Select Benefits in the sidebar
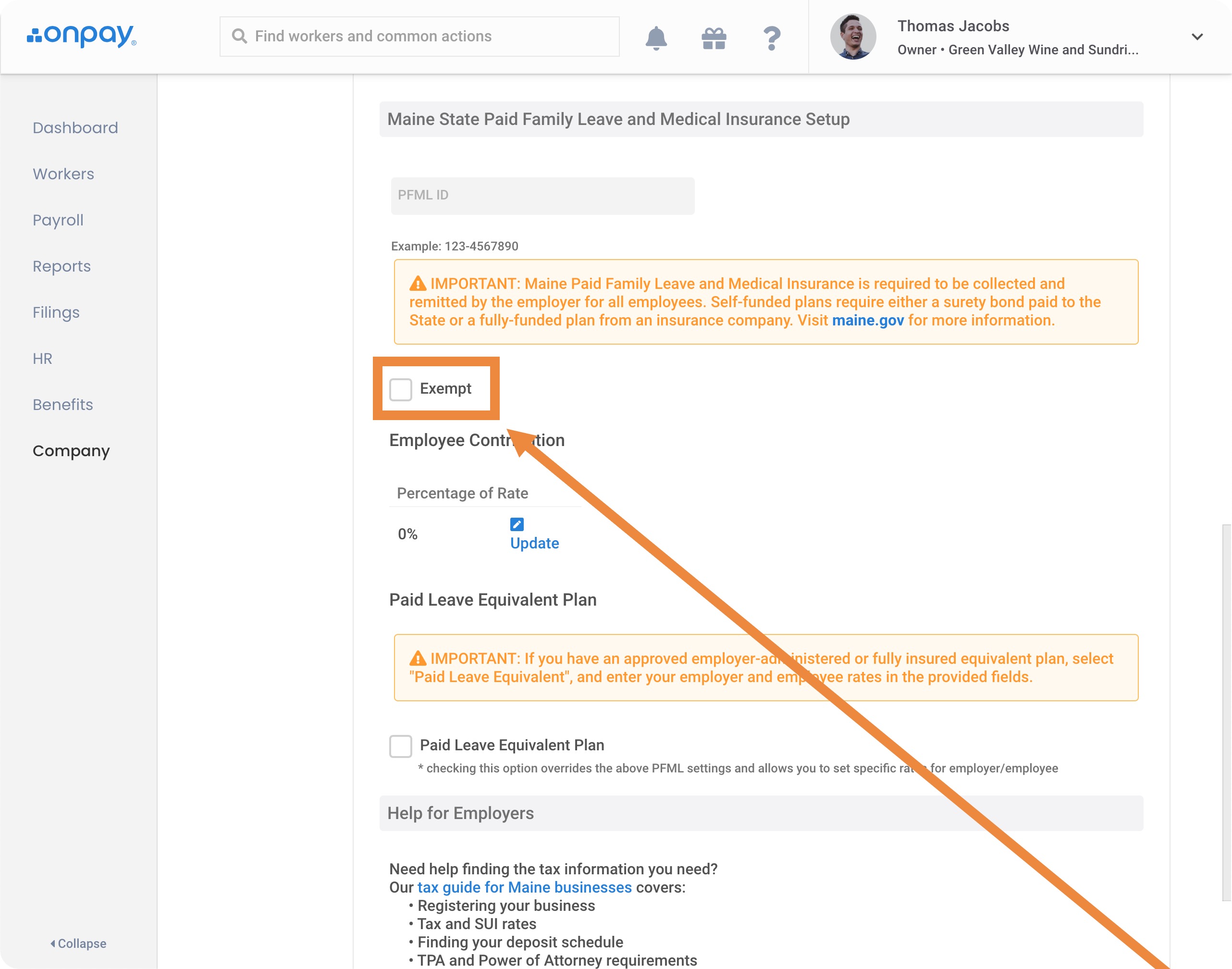The height and width of the screenshot is (969, 1232). pyautogui.click(x=62, y=405)
